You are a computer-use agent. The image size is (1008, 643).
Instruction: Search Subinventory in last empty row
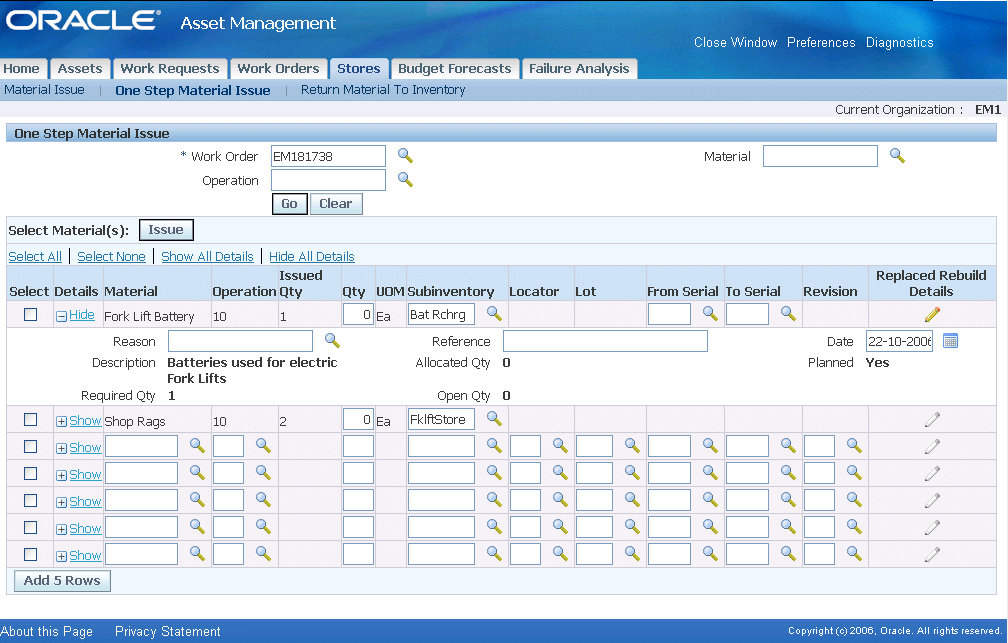pyautogui.click(x=494, y=554)
